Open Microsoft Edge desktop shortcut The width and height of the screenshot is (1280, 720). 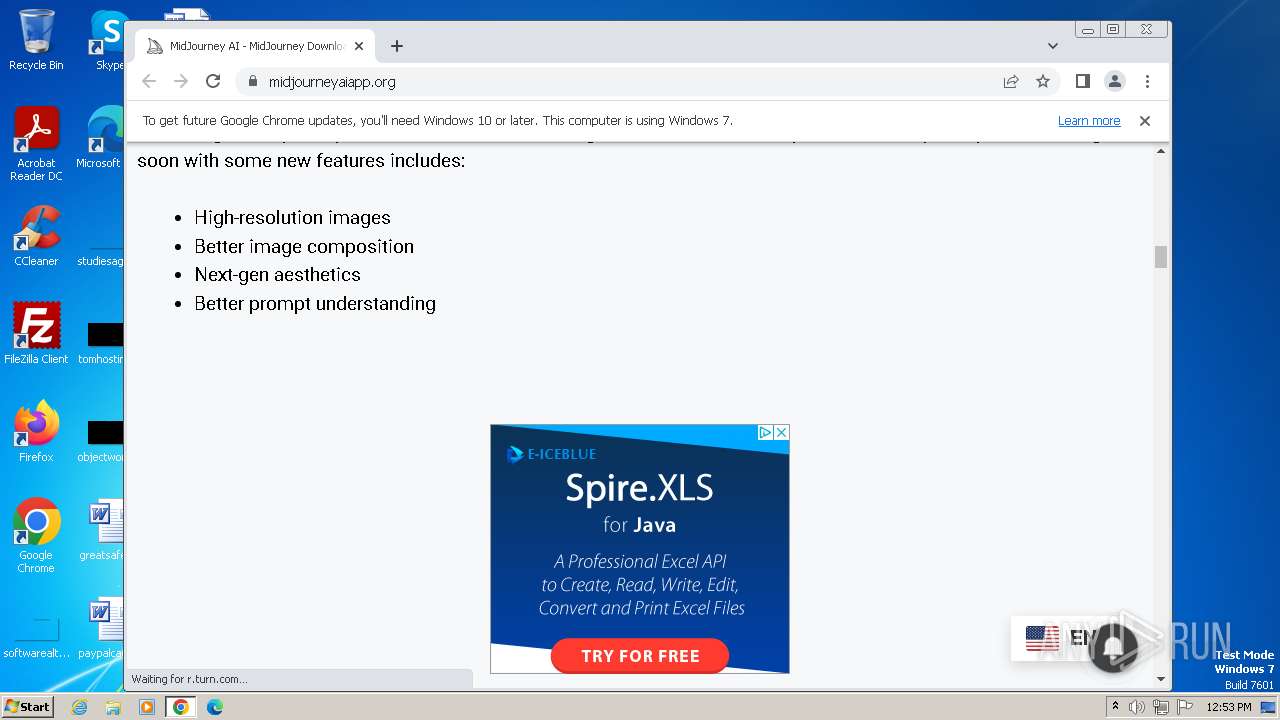(x=100, y=138)
